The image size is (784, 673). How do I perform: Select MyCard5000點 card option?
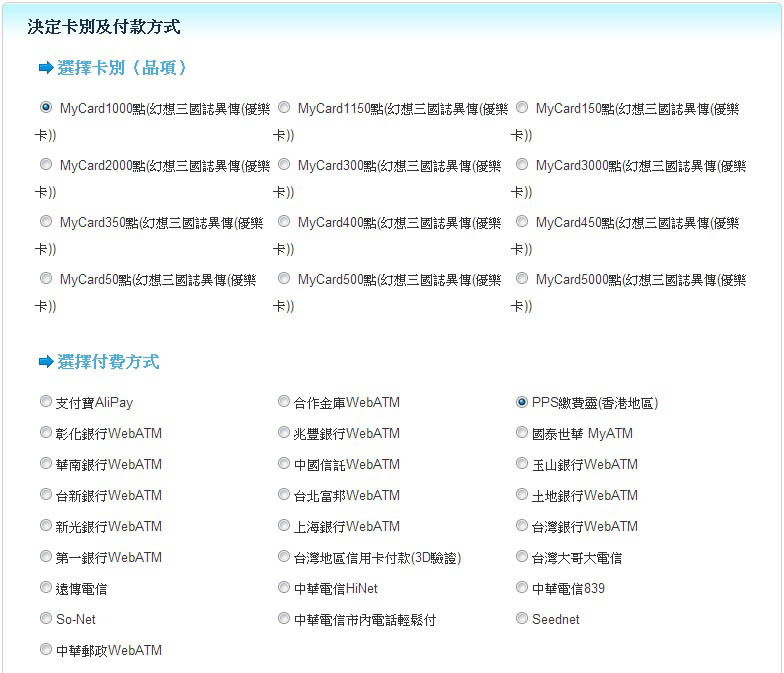[522, 278]
